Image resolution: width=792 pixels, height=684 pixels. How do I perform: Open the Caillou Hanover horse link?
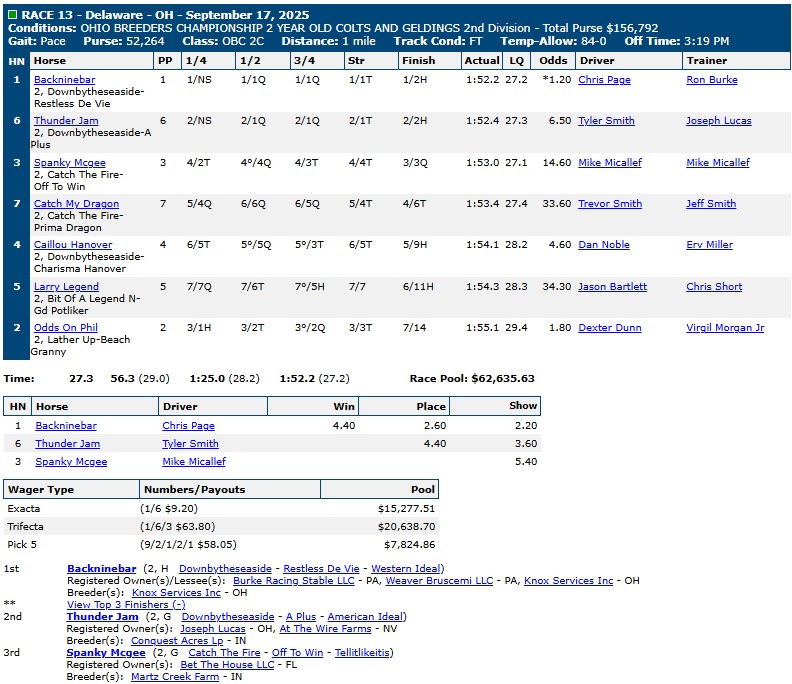[x=73, y=245]
